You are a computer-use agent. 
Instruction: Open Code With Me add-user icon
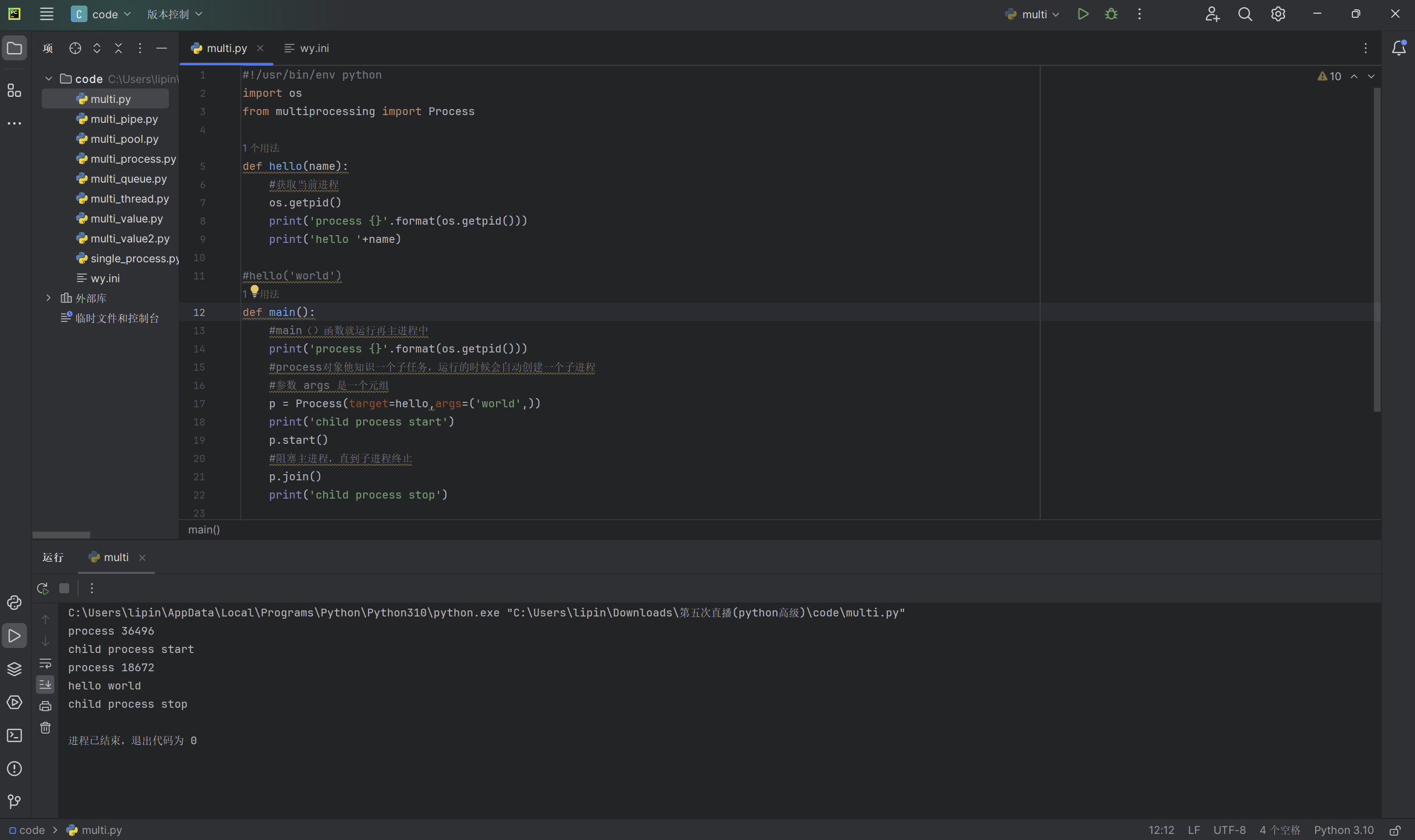[1212, 14]
